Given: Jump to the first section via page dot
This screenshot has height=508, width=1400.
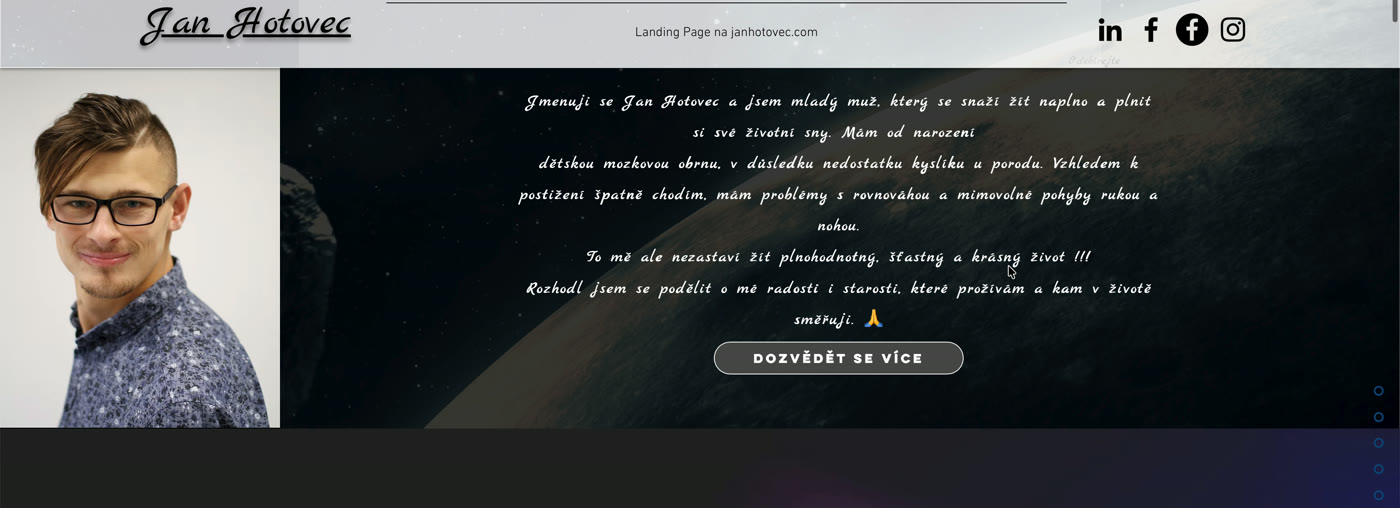Looking at the screenshot, I should [x=1378, y=391].
